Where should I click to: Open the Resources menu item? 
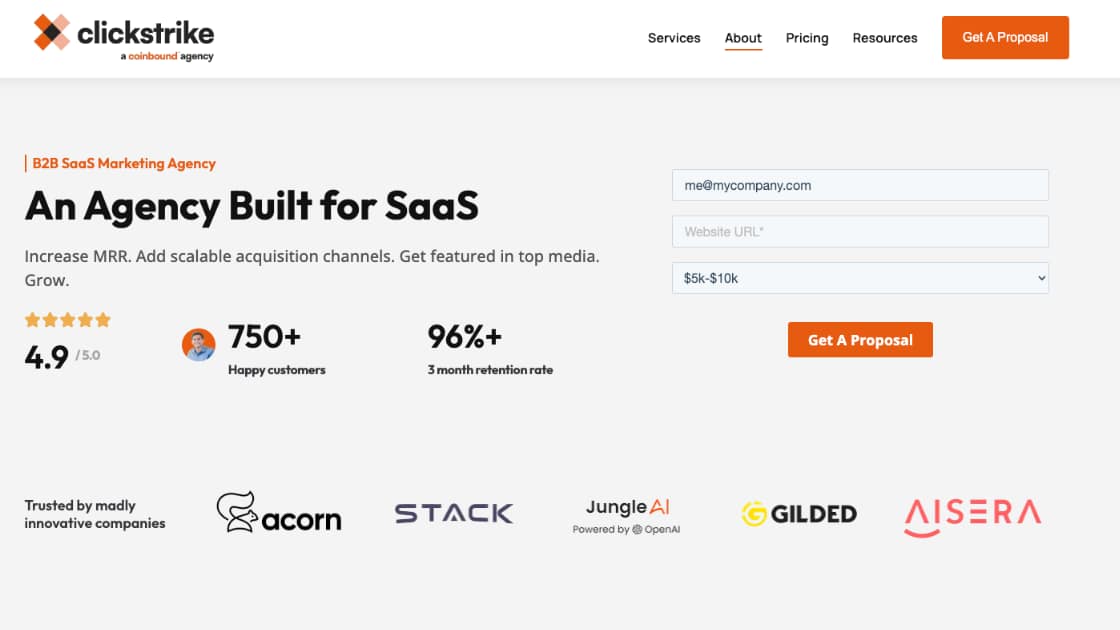[x=884, y=38]
